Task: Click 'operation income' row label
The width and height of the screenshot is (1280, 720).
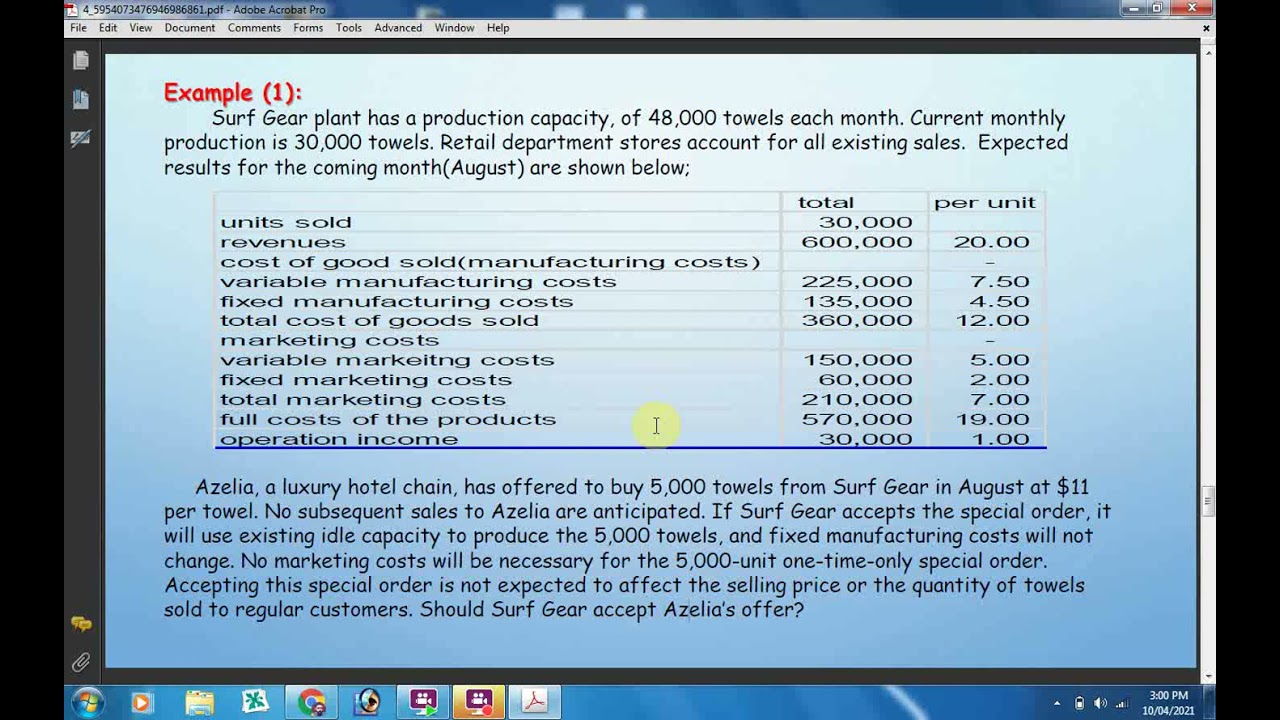Action: [339, 439]
